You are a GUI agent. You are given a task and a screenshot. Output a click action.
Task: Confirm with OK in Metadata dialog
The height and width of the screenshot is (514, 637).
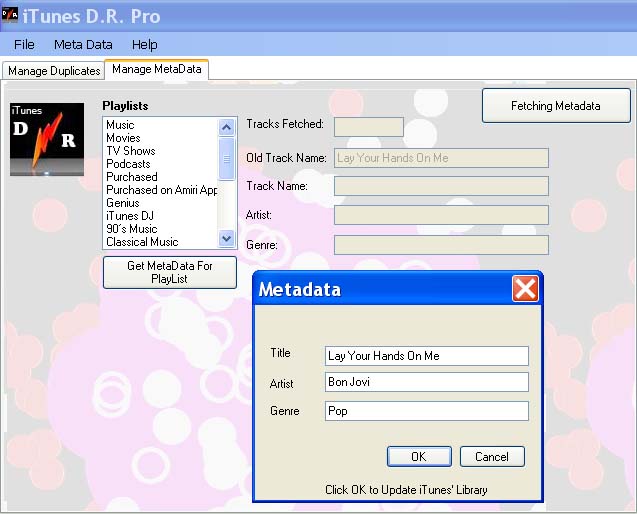point(419,456)
